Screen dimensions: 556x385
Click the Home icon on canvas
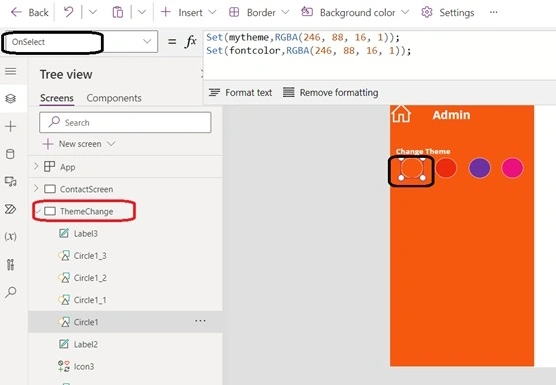(401, 113)
